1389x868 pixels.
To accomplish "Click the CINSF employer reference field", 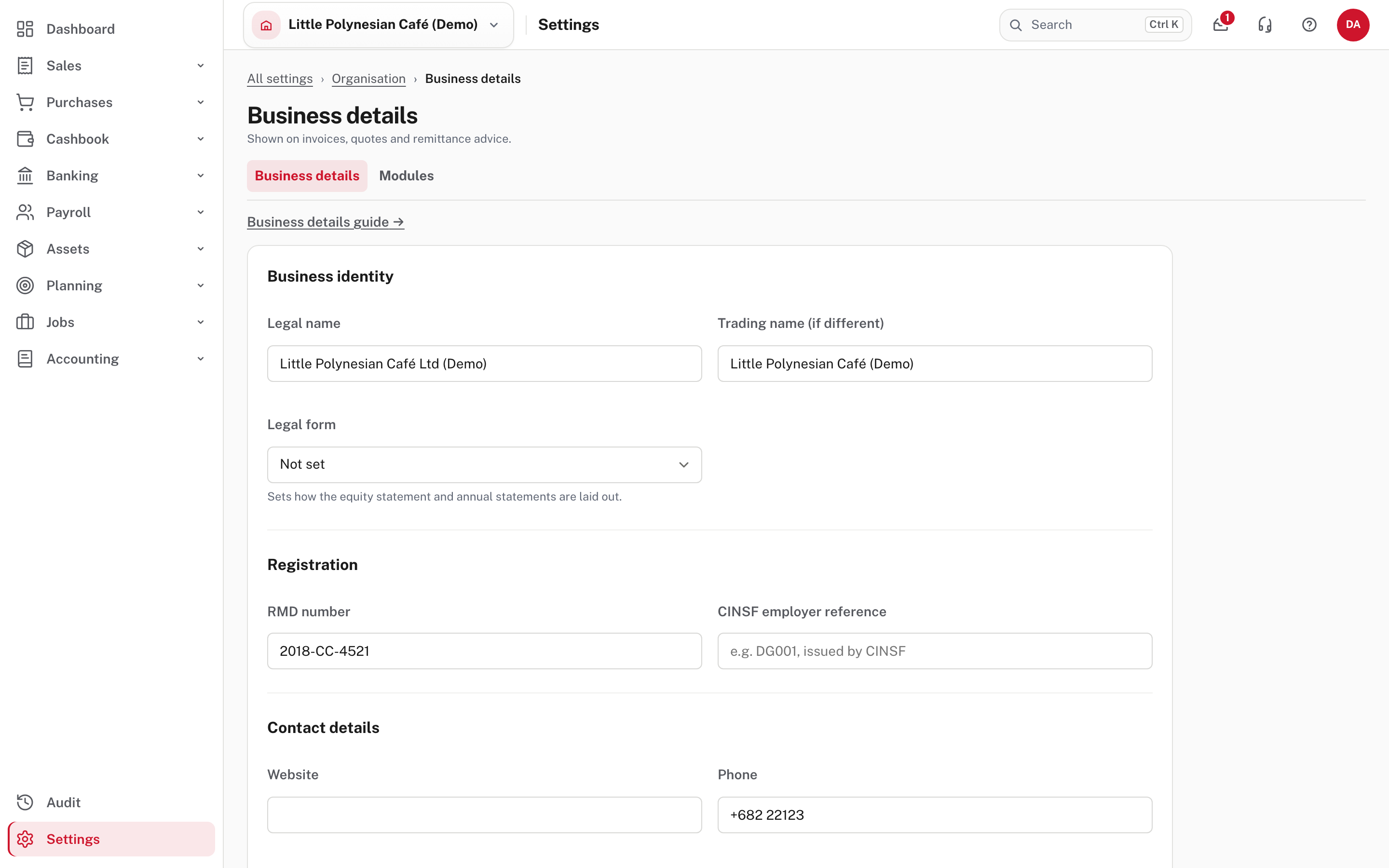I will tap(934, 651).
